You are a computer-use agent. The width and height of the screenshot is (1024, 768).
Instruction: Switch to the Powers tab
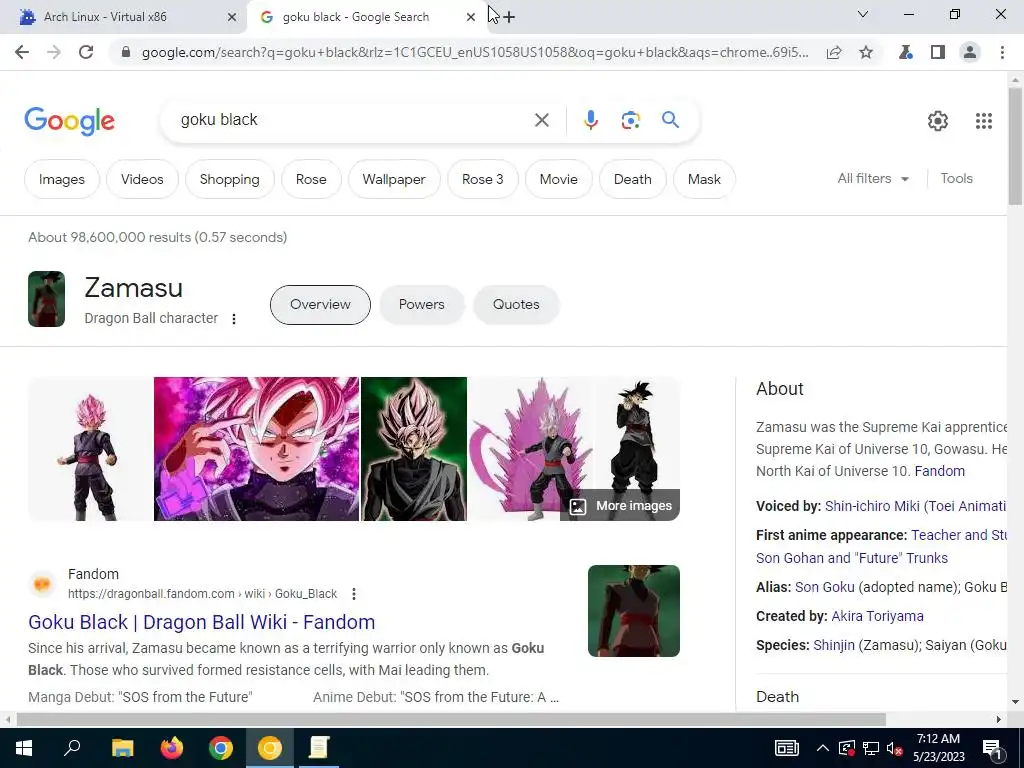(x=421, y=304)
